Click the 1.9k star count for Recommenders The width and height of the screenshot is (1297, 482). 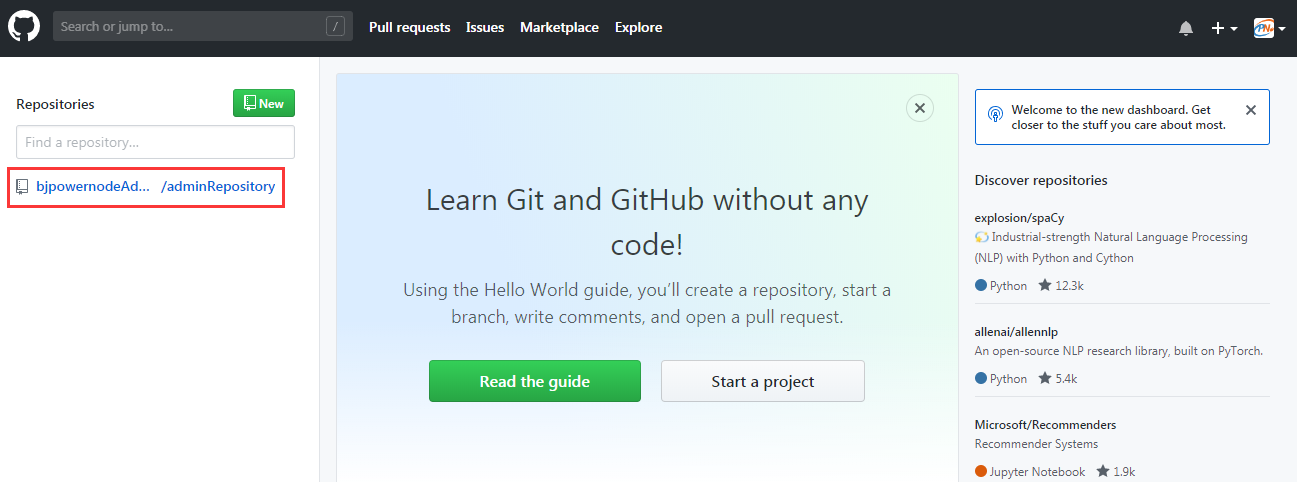coord(1116,472)
